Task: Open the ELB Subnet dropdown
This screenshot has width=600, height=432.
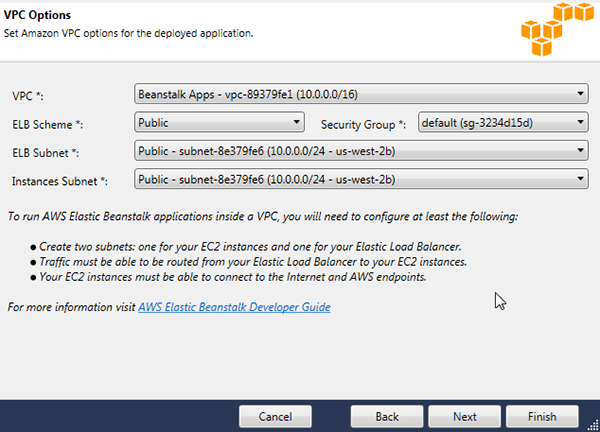Action: coord(361,151)
